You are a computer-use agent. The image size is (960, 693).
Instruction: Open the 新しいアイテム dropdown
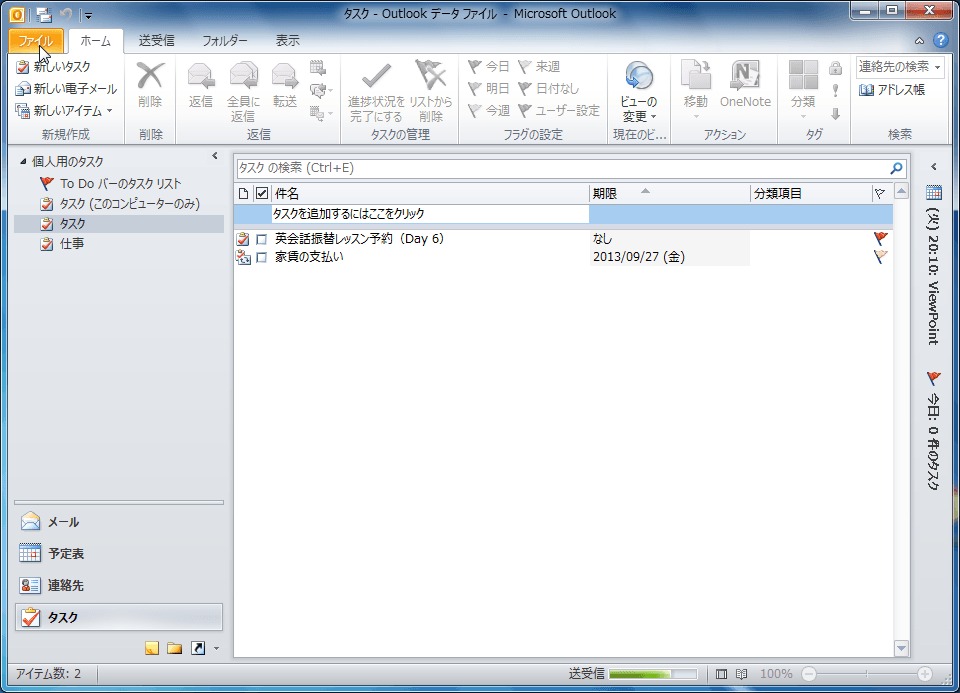(64, 111)
